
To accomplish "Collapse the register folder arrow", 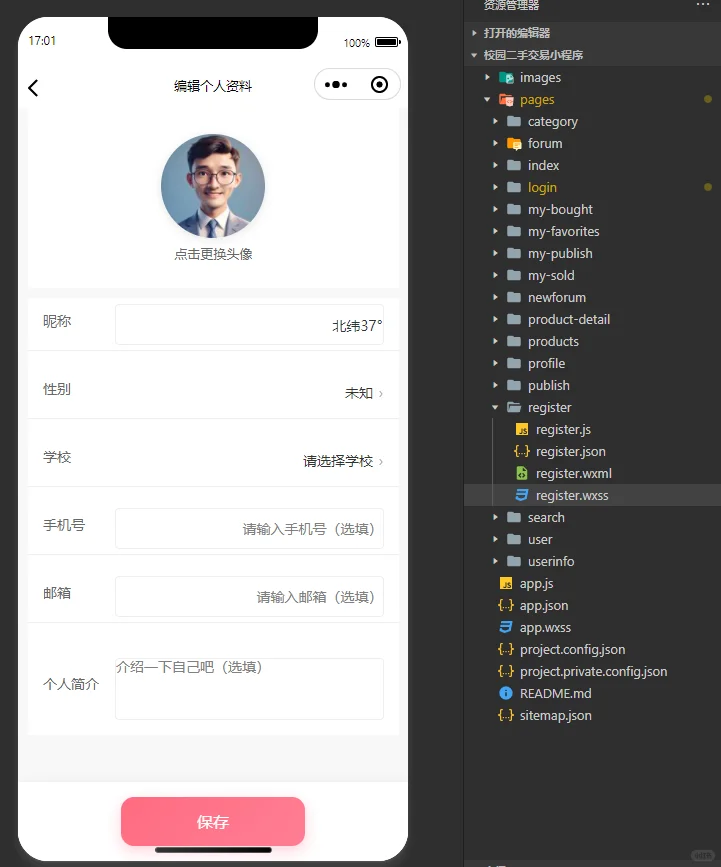I will [495, 408].
